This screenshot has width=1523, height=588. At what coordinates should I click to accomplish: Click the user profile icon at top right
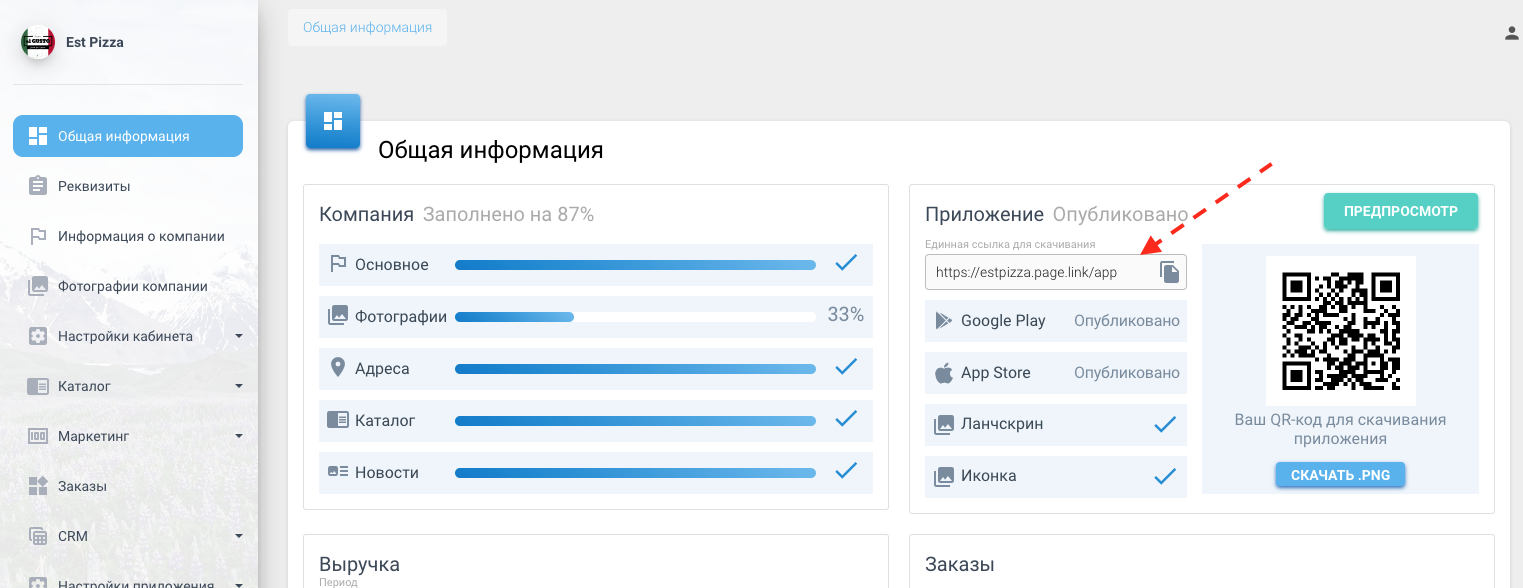(1512, 33)
